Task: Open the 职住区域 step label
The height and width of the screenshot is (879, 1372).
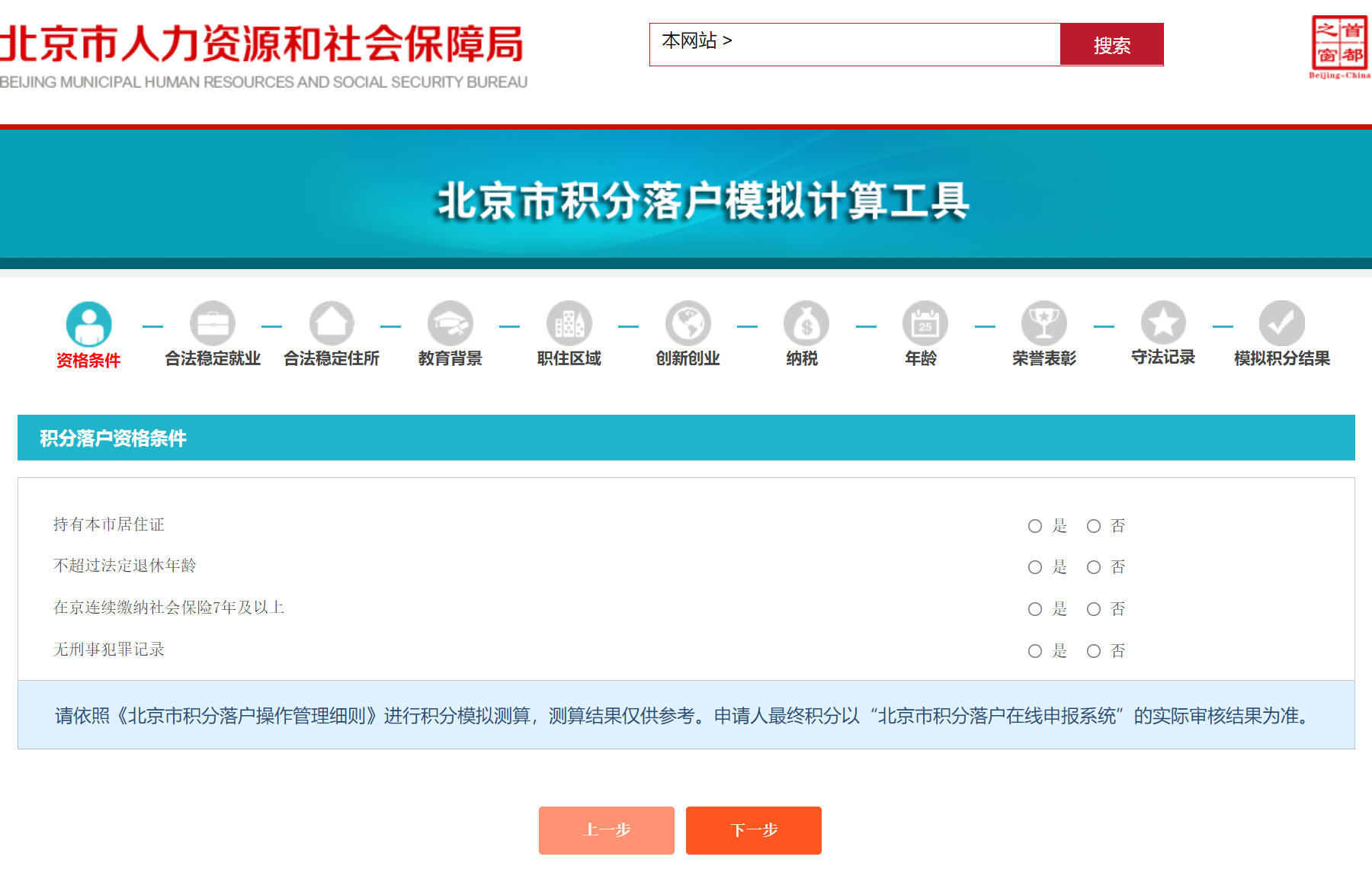Action: coord(569,358)
